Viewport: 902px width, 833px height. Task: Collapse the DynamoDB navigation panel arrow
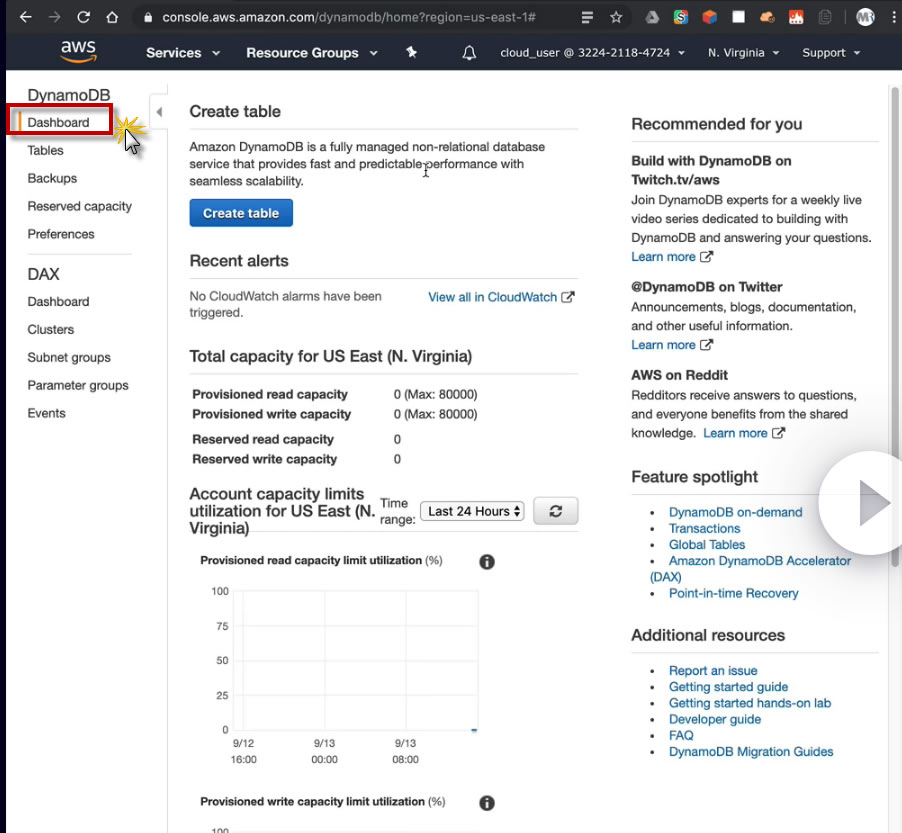pos(159,112)
